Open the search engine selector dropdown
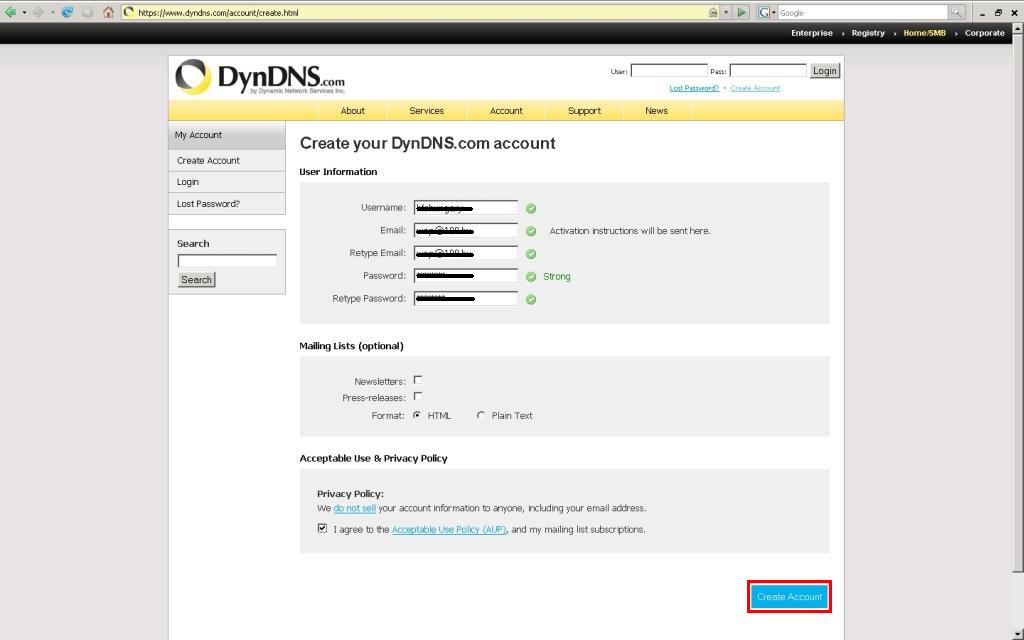 click(x=774, y=12)
